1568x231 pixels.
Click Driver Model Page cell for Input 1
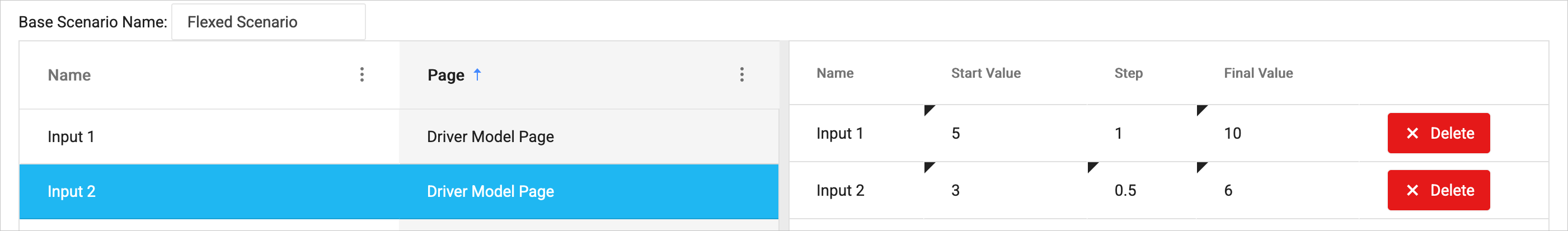(x=490, y=137)
